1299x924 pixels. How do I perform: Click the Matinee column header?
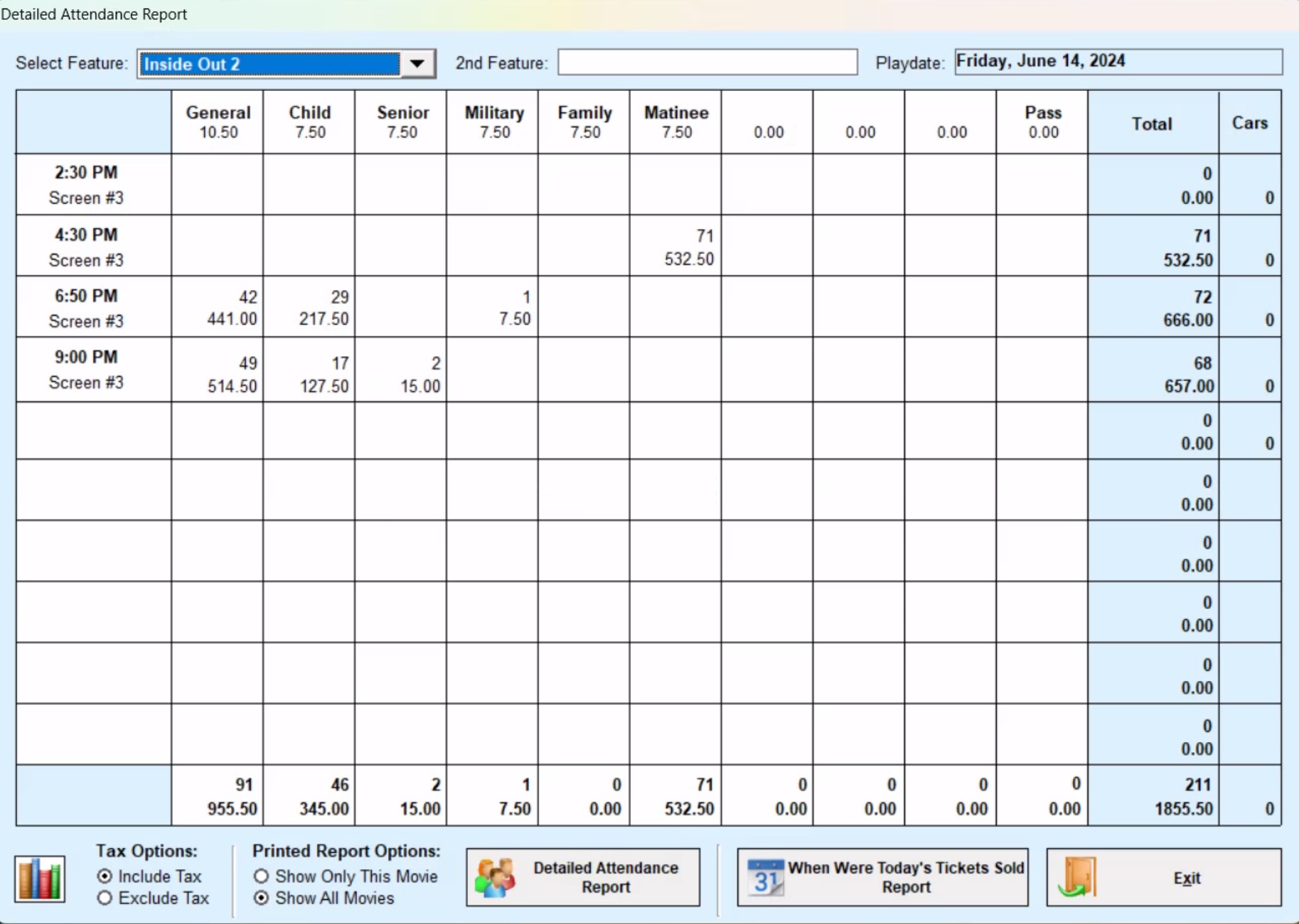click(x=675, y=122)
